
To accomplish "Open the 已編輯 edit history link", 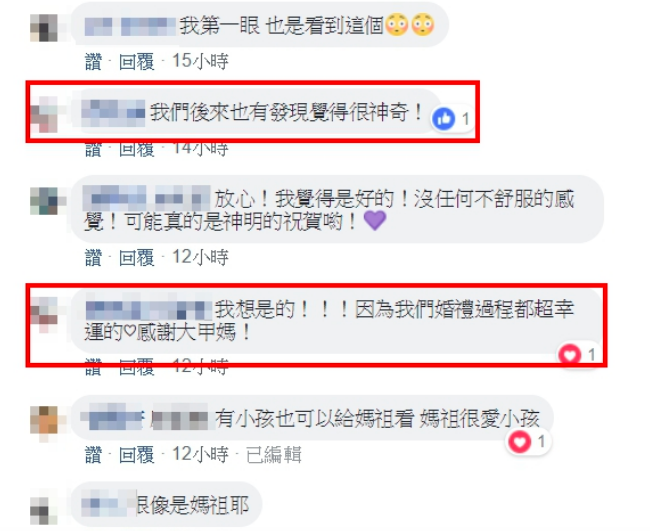I will pyautogui.click(x=274, y=455).
